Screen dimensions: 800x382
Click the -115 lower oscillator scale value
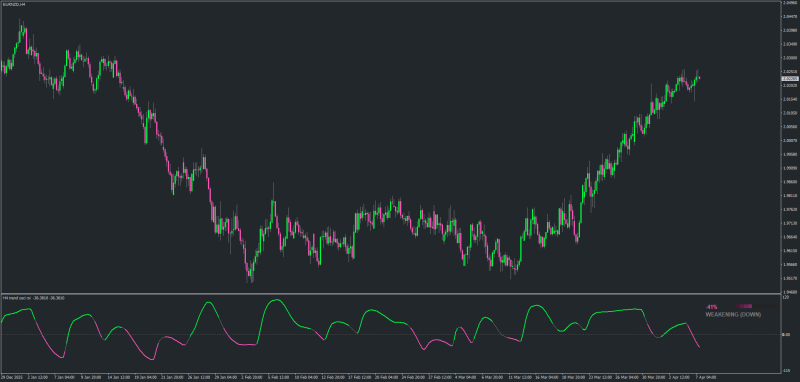click(x=785, y=370)
